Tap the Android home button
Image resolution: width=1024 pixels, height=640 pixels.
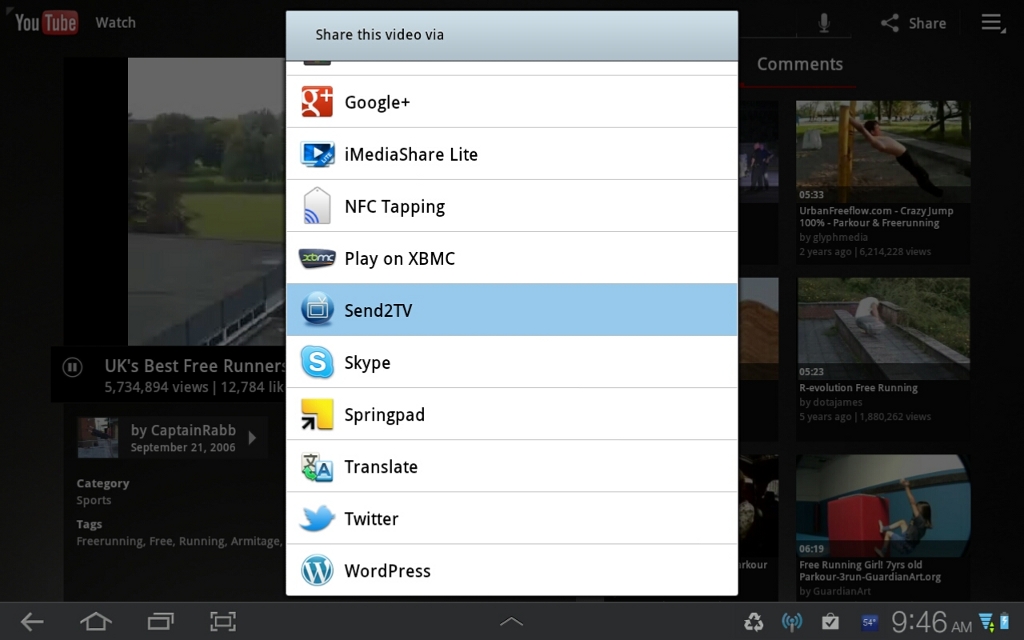pos(96,622)
